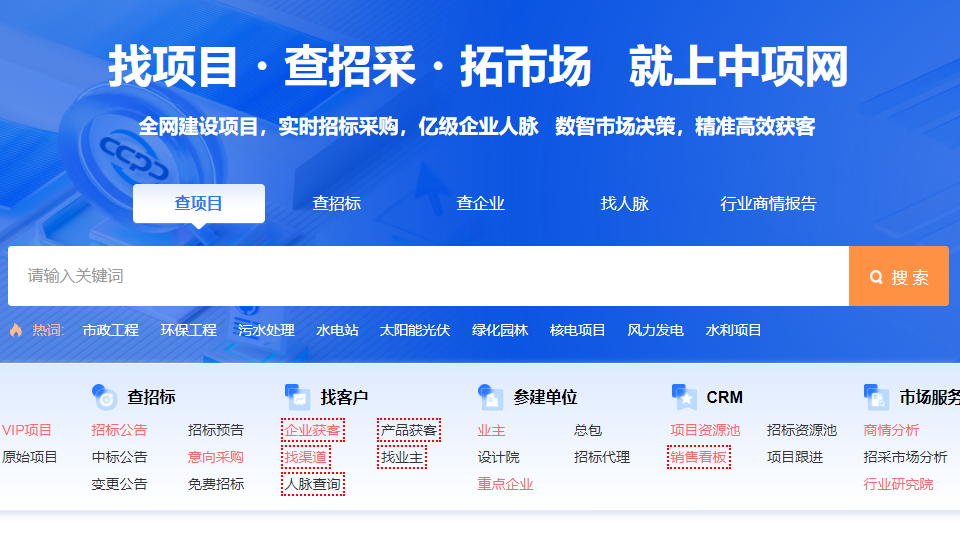Choose hot keyword 污水处理
This screenshot has width=960, height=540.
266,330
